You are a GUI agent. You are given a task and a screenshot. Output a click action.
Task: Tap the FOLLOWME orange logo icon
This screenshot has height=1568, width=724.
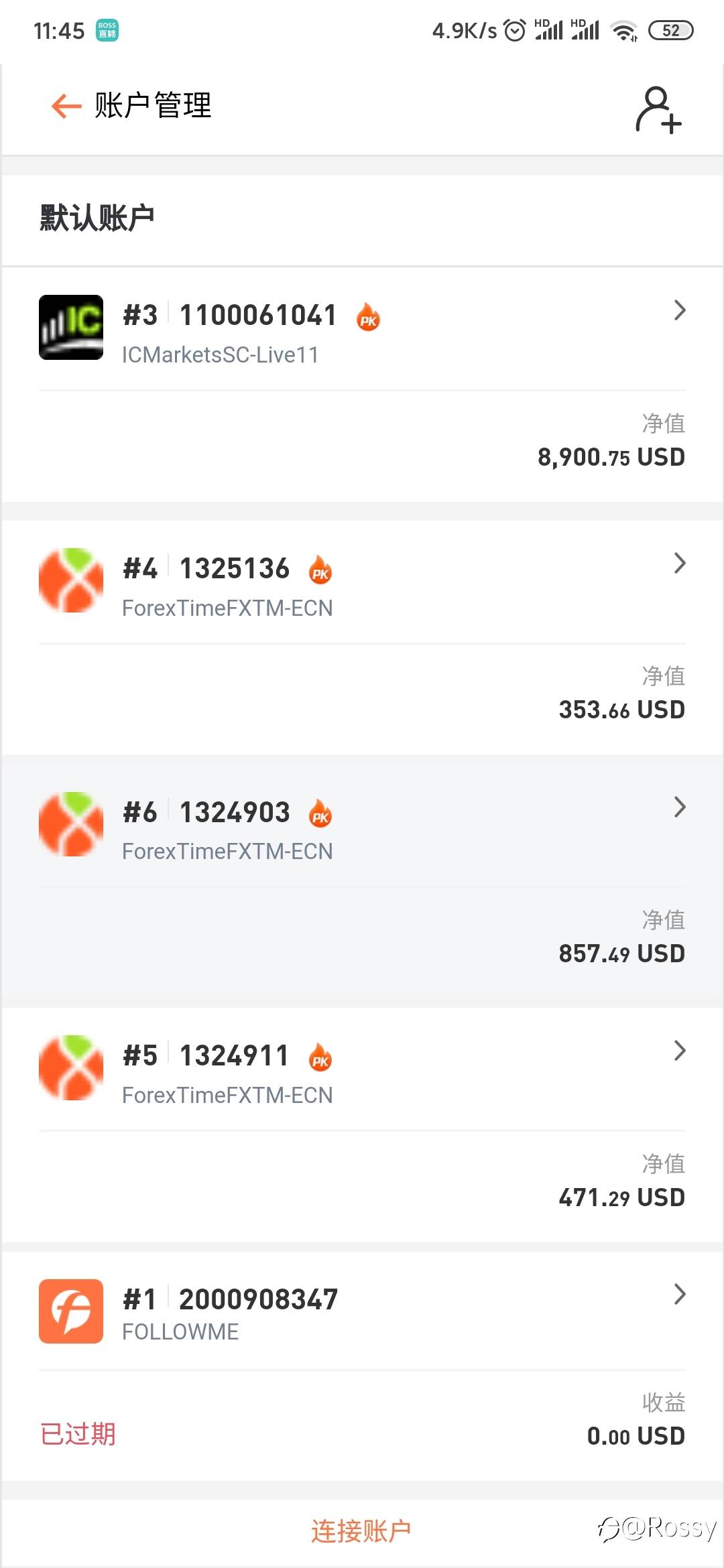[x=71, y=1311]
